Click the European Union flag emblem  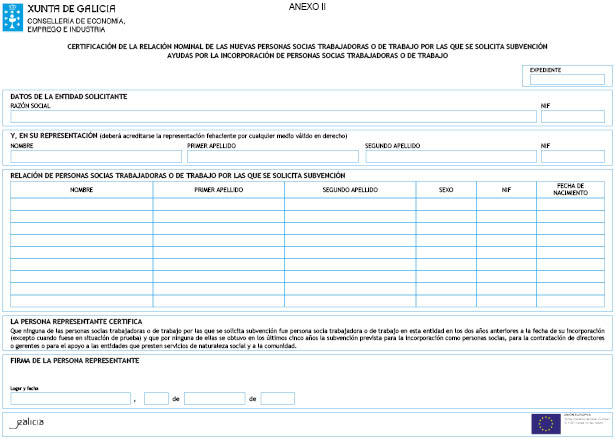click(545, 423)
